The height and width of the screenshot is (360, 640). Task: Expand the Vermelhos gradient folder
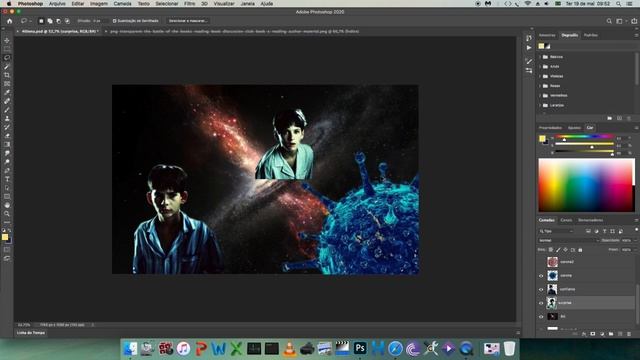pos(540,96)
